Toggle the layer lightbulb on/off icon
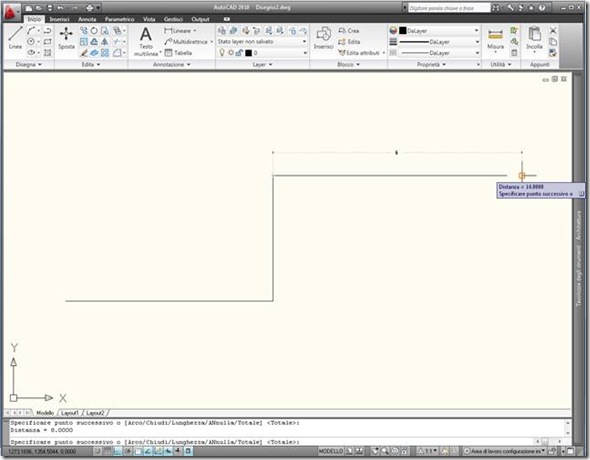 [x=222, y=53]
